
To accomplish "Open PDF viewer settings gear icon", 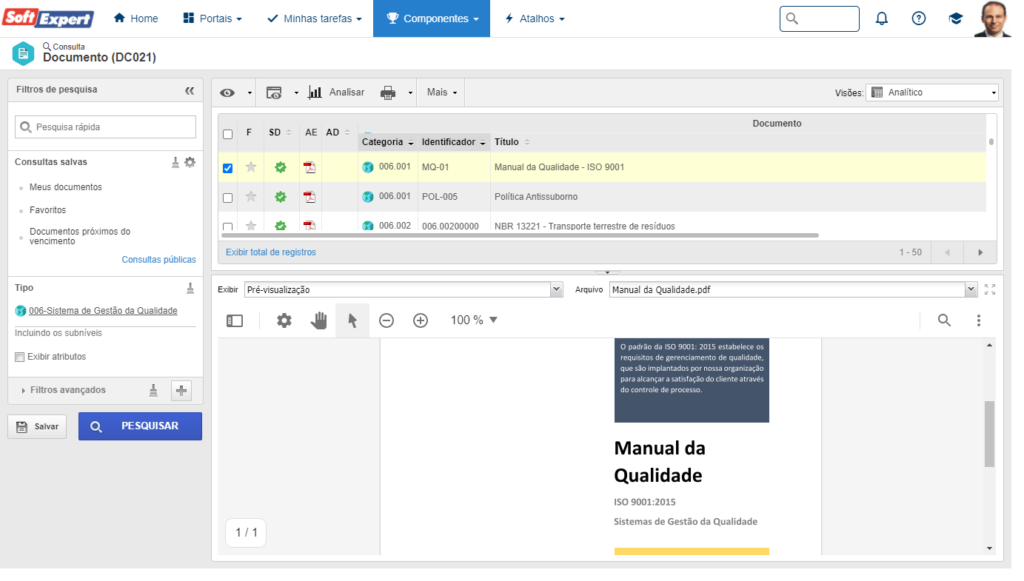I will pos(284,321).
